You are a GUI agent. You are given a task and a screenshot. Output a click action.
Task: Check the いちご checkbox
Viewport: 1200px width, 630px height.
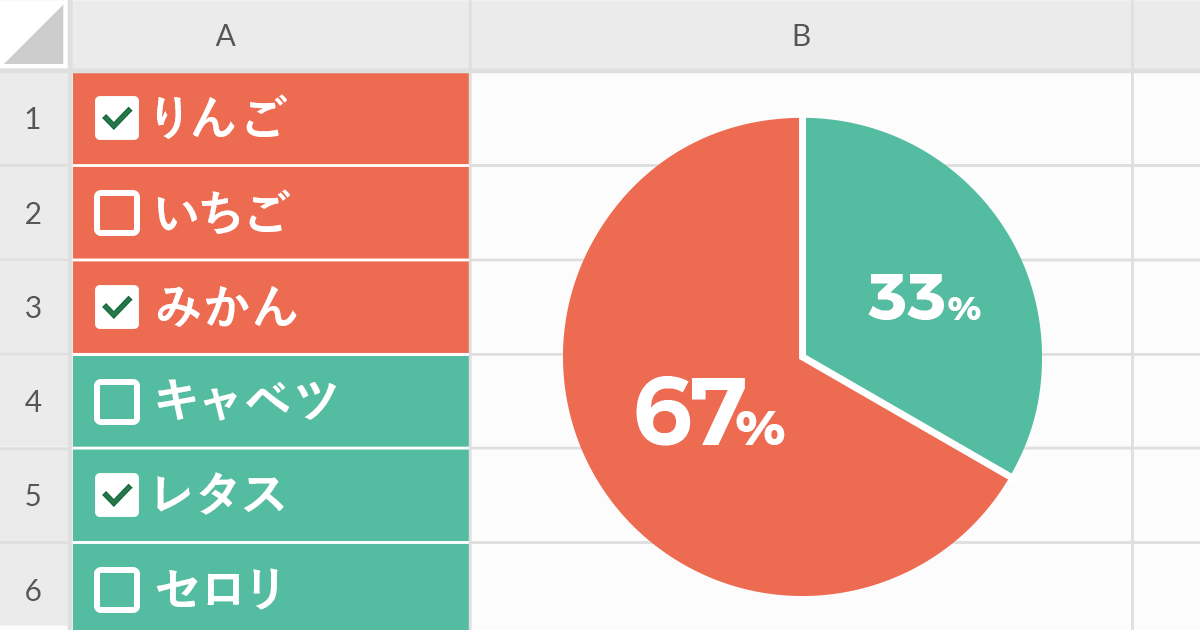pos(117,213)
